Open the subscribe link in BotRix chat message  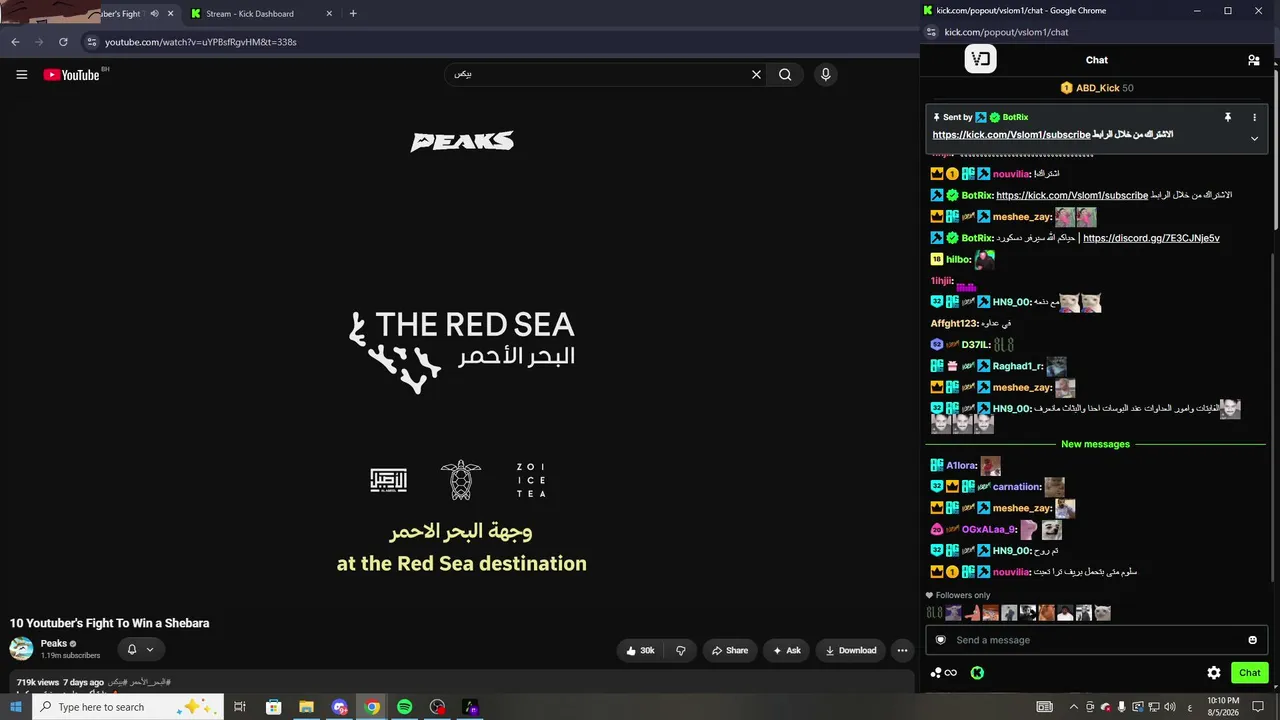pos(1072,195)
